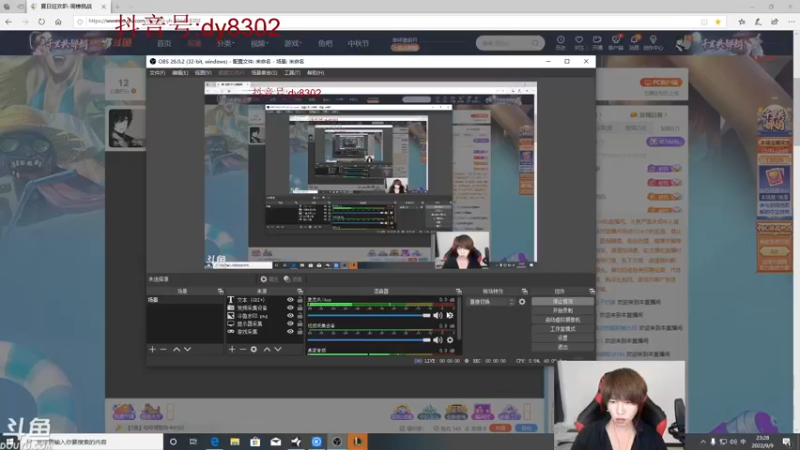The image size is (800, 450).
Task: Open OBS 编辑(E) menu
Action: tap(180, 73)
